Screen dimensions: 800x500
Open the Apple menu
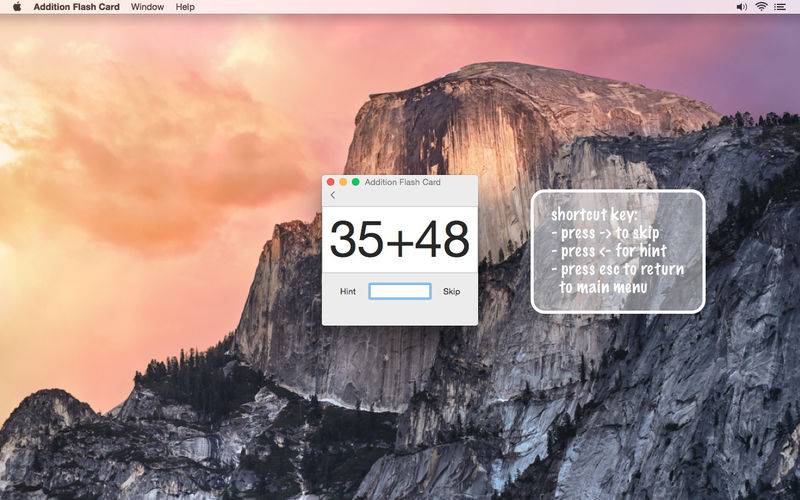(17, 7)
